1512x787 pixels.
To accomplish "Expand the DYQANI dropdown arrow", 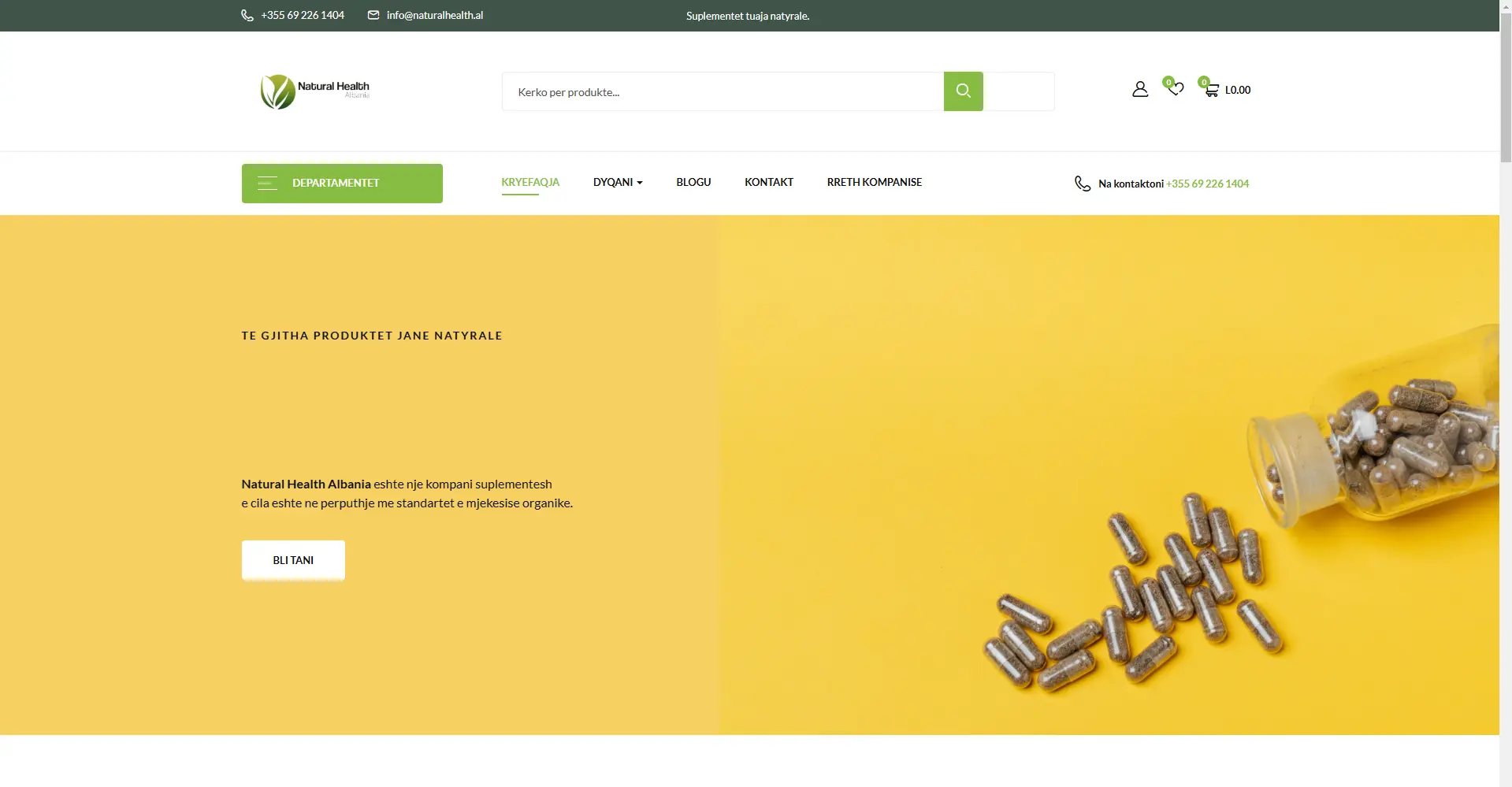I will [640, 183].
